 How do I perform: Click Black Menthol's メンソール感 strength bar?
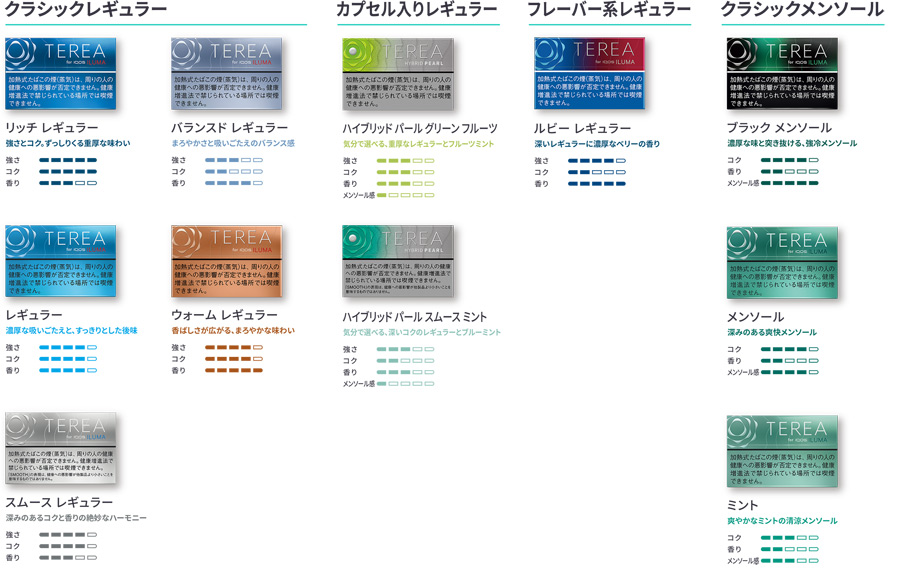click(x=789, y=183)
